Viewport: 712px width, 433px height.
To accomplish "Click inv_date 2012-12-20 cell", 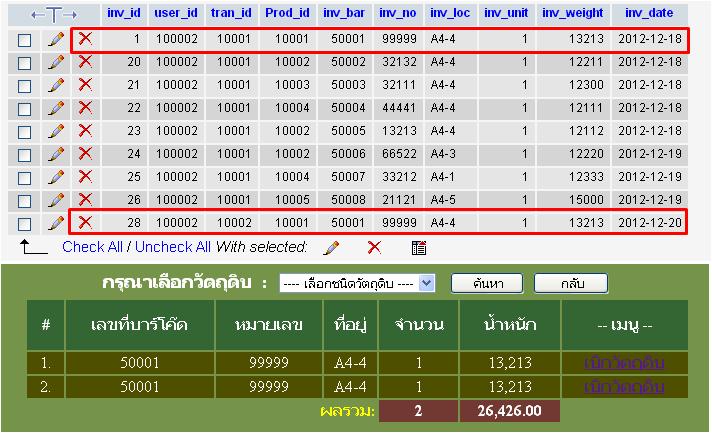I will pos(650,223).
